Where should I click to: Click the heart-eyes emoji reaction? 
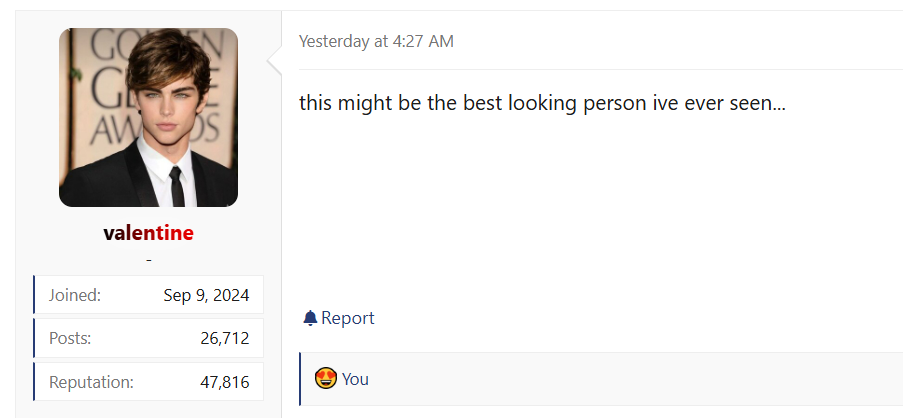(325, 379)
